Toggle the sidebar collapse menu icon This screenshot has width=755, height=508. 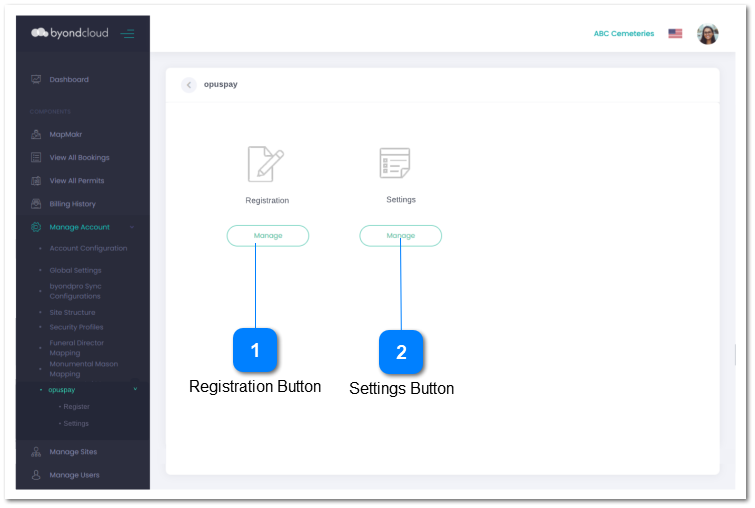coord(128,34)
